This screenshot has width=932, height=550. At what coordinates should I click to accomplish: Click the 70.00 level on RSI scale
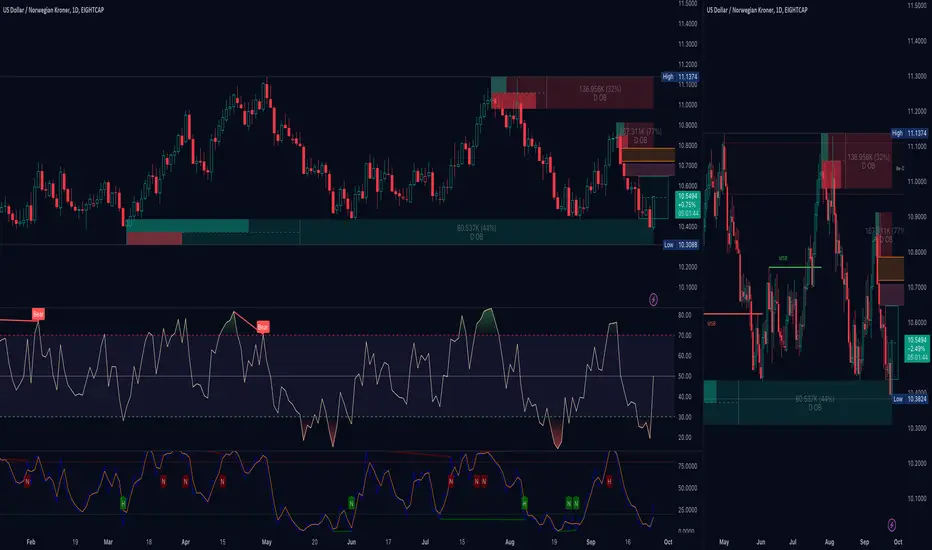pos(684,335)
